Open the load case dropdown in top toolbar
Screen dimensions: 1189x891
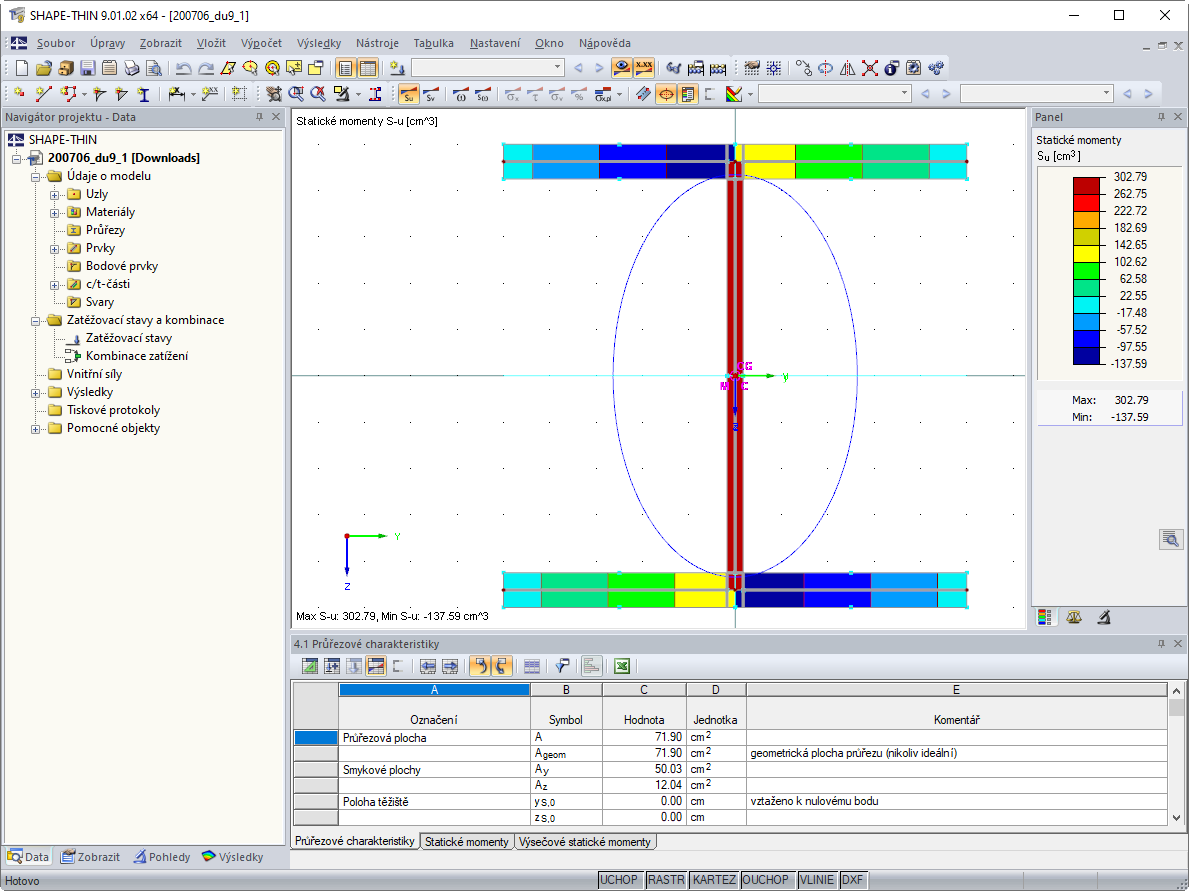(x=558, y=68)
